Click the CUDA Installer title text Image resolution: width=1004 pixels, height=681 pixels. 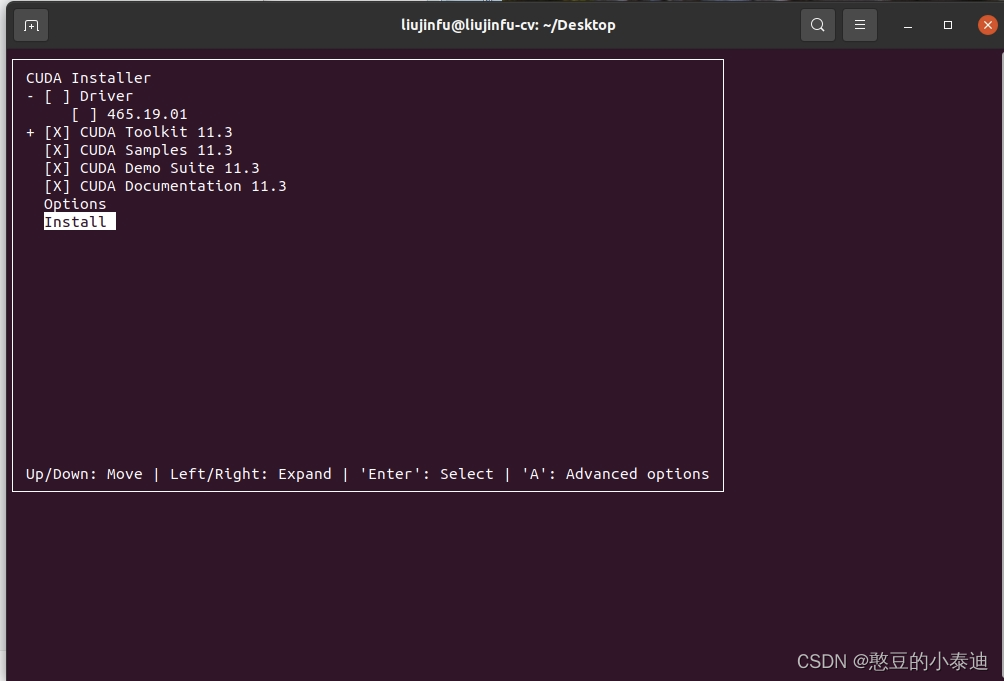(87, 77)
